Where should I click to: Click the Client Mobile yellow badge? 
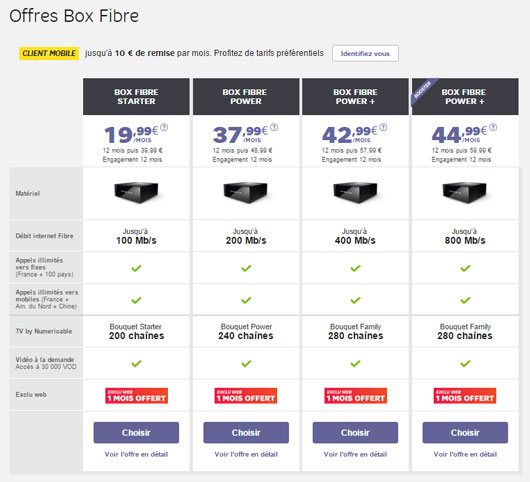pyautogui.click(x=49, y=53)
